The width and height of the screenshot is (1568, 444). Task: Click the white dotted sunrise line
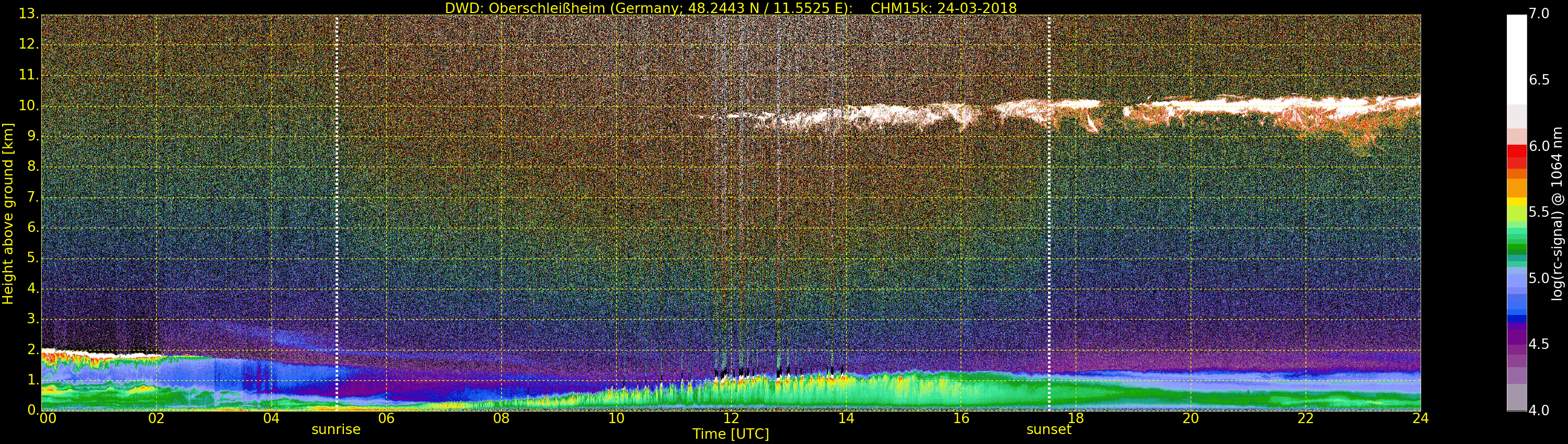click(337, 213)
